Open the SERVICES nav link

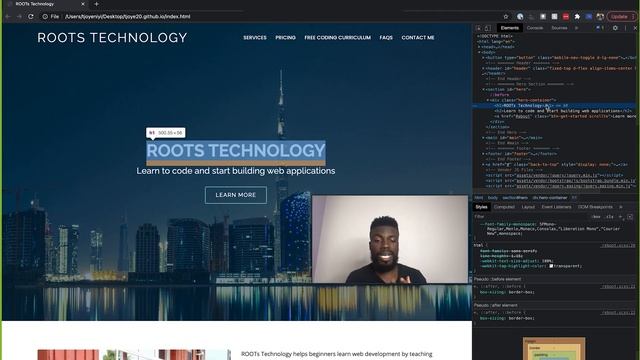255,38
